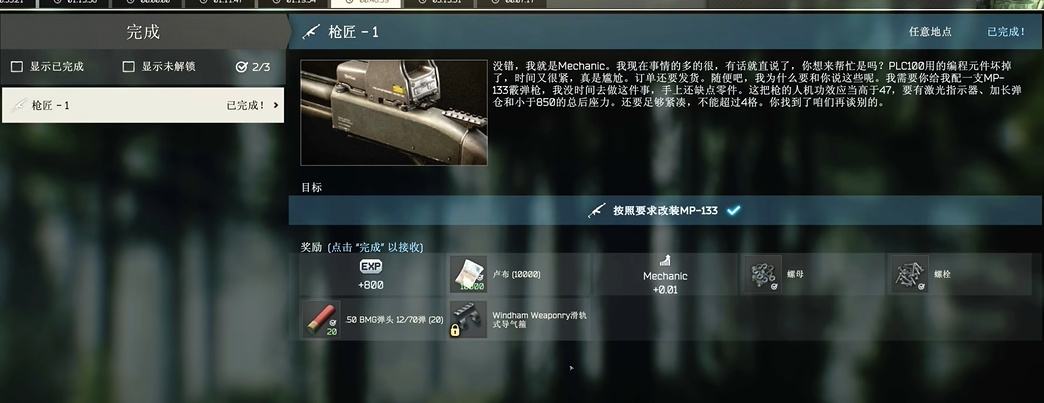This screenshot has width=1044, height=403.
Task: Select the 卢布 (10000) roubles reward icon
Action: 468,274
